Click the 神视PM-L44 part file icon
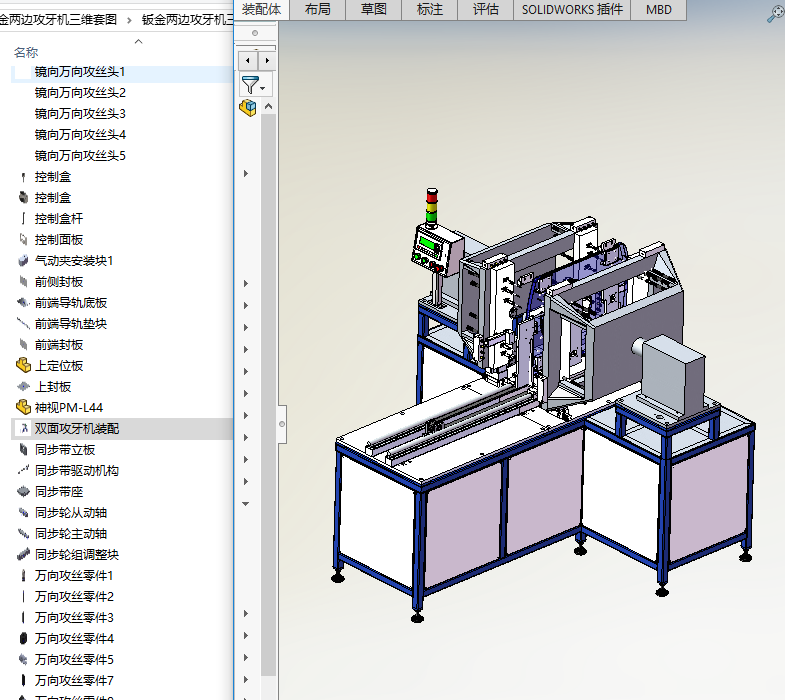 tap(23, 407)
